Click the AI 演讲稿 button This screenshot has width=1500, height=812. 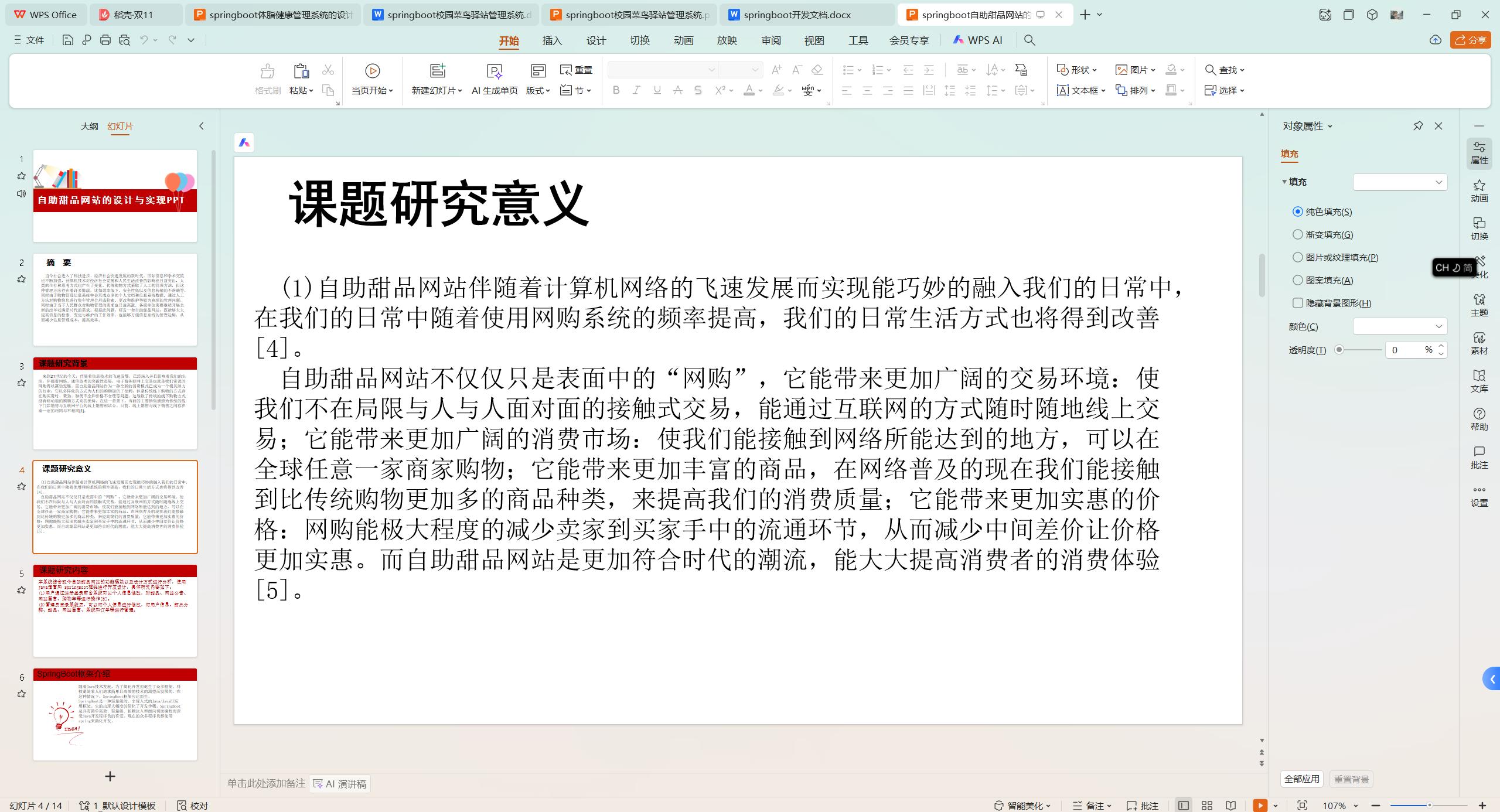[340, 784]
